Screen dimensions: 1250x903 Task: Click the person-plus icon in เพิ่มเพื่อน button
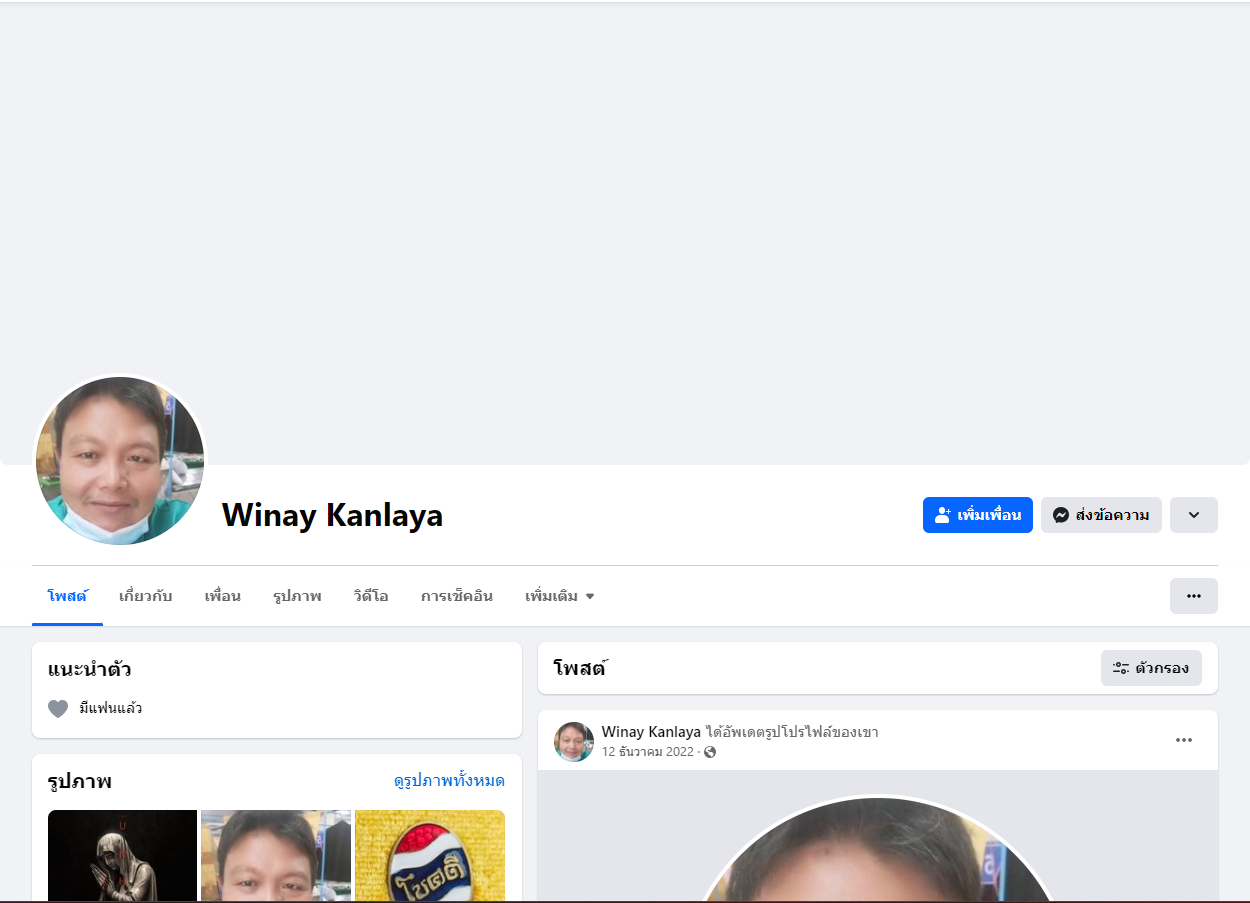click(943, 515)
